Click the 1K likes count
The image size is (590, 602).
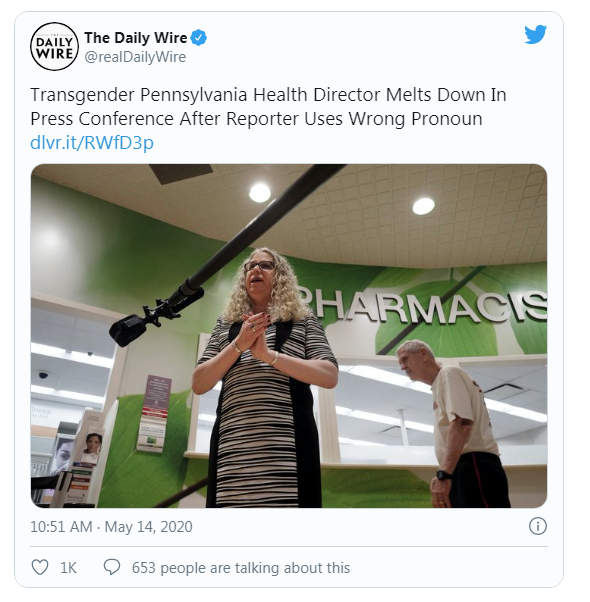[68, 567]
